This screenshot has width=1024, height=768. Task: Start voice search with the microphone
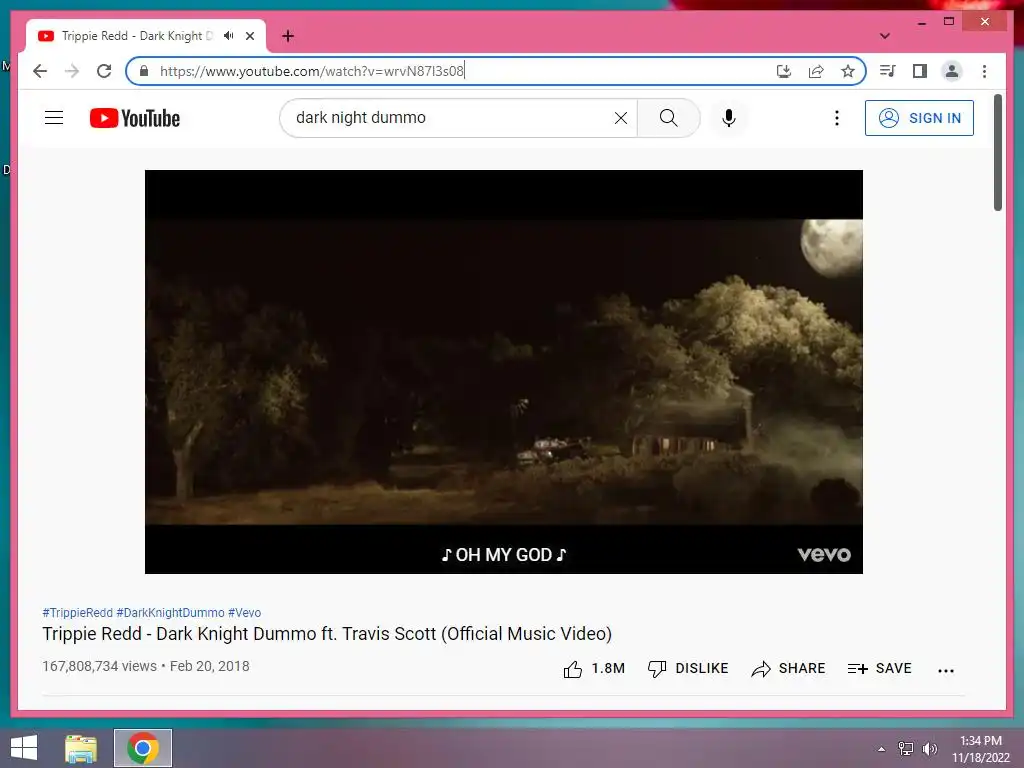point(729,118)
